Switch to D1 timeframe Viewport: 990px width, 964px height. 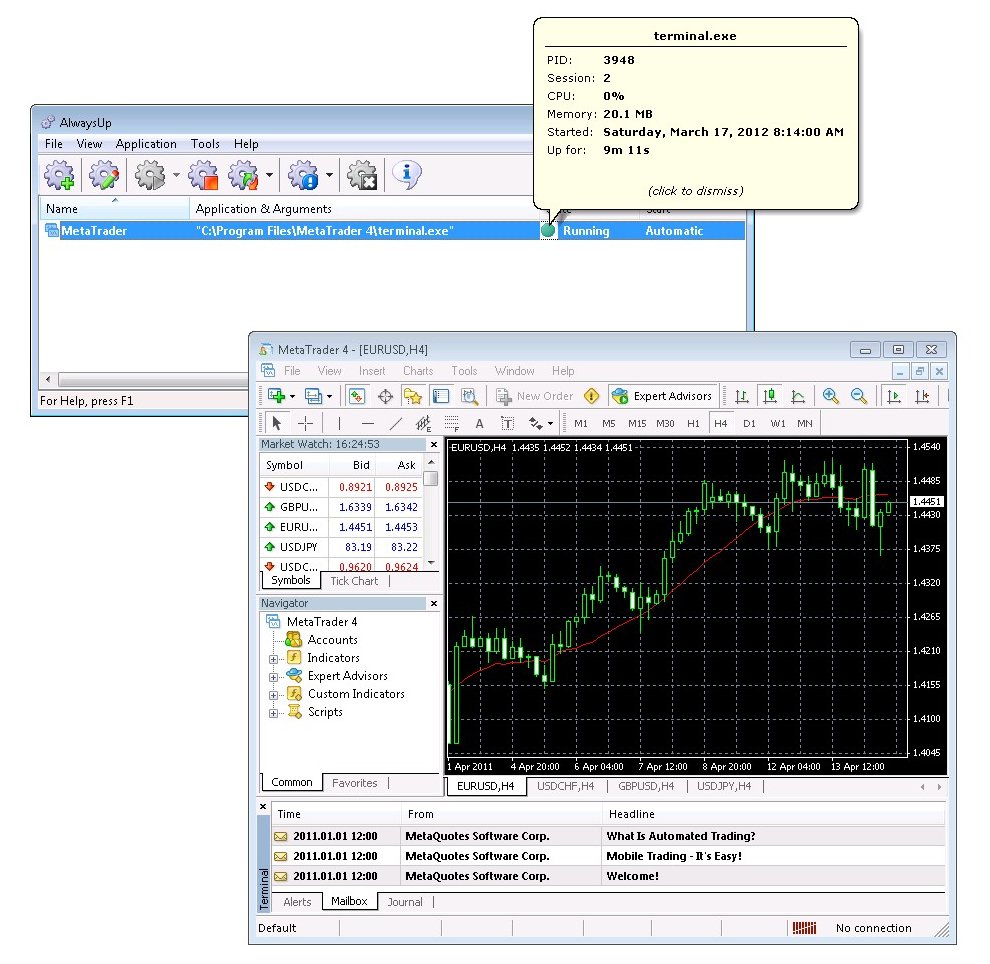click(x=749, y=424)
